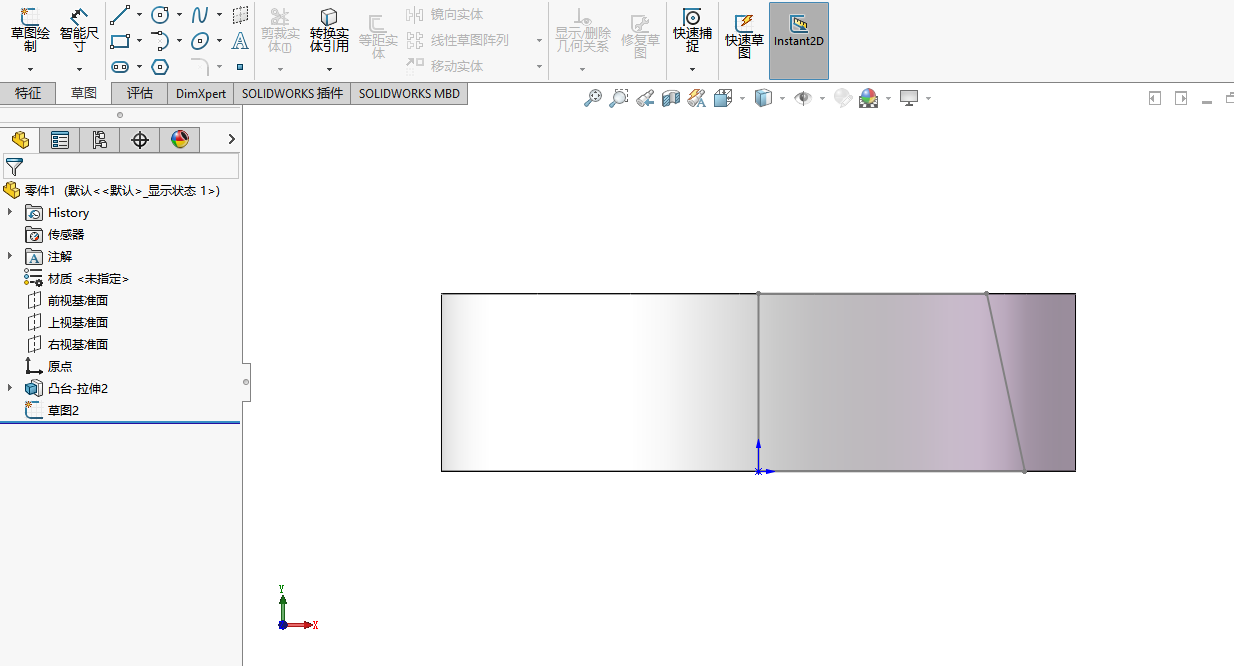Select 前视基准面 (Front Plane) in tree

pyautogui.click(x=78, y=300)
